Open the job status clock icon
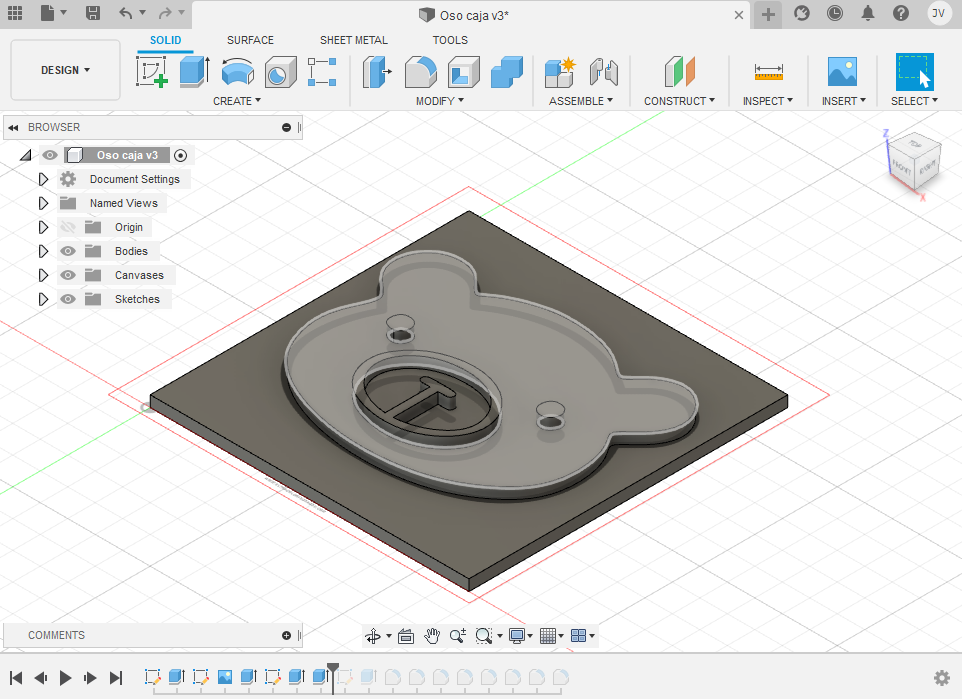Viewport: 962px width, 699px height. (834, 14)
